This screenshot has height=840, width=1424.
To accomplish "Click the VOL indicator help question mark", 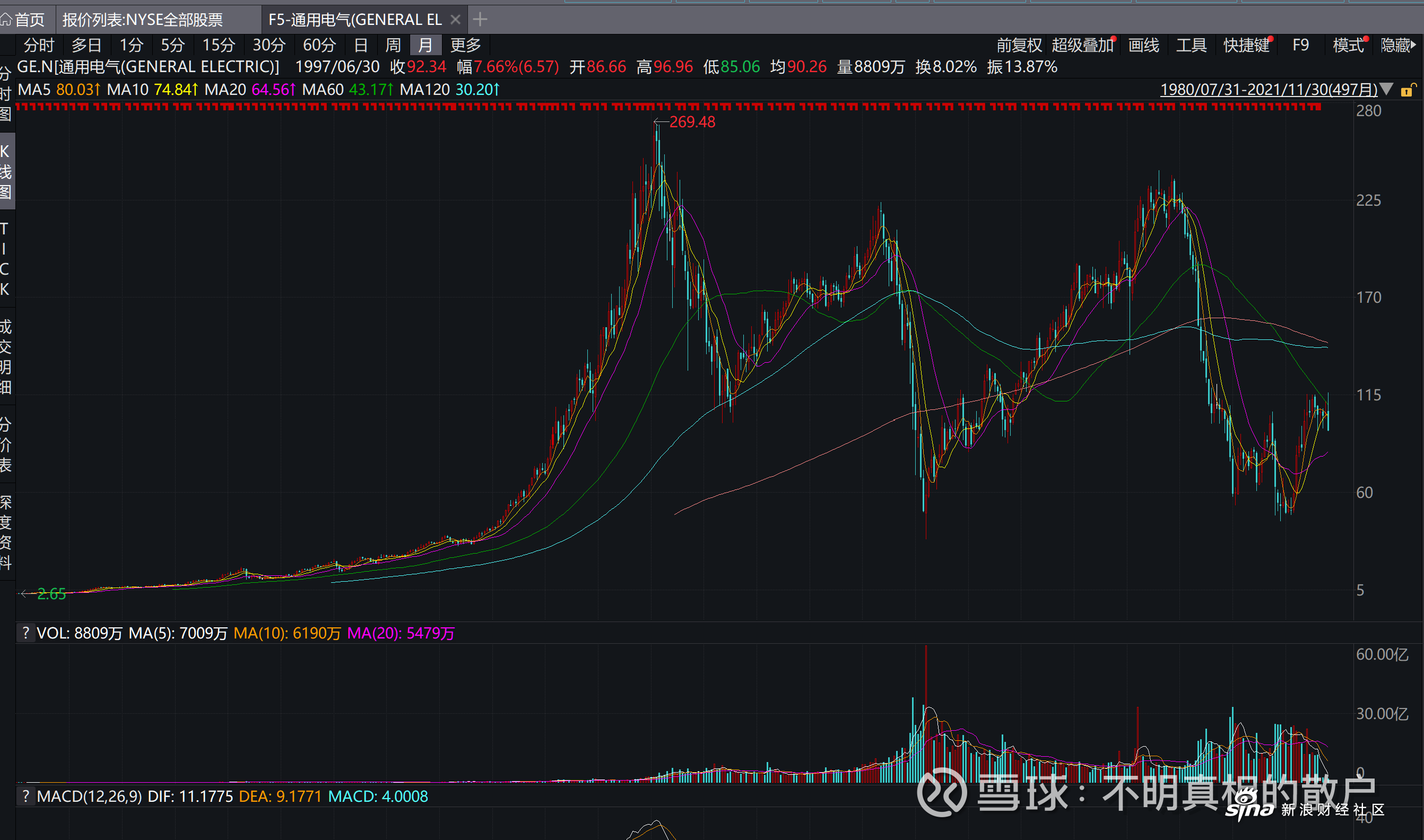I will [x=25, y=632].
